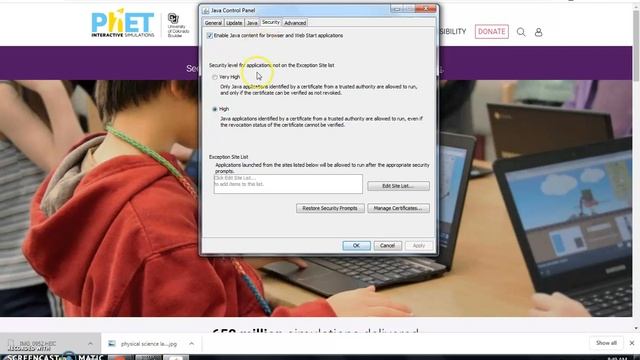Switch to the Update tab

click(x=234, y=23)
